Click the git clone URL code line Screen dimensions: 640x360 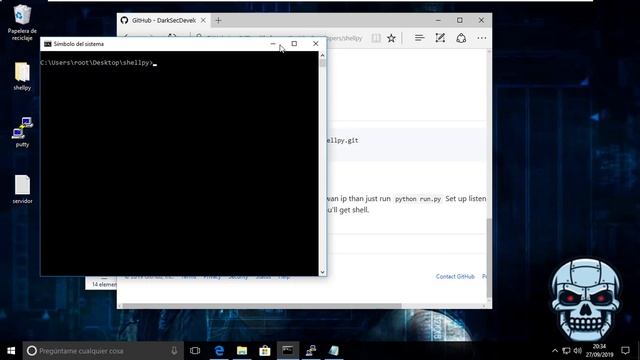(342, 140)
